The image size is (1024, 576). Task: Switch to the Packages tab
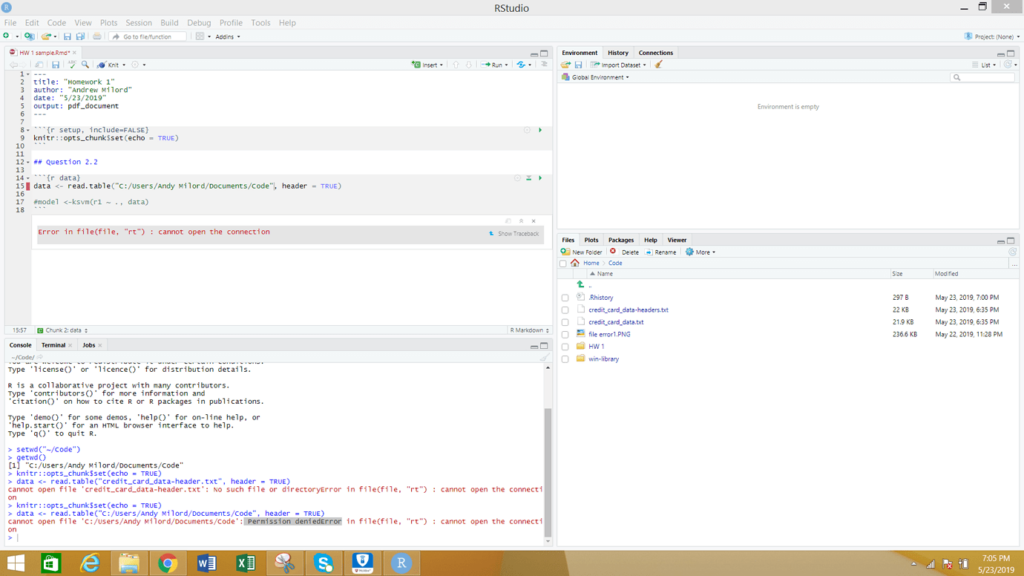[x=620, y=240]
